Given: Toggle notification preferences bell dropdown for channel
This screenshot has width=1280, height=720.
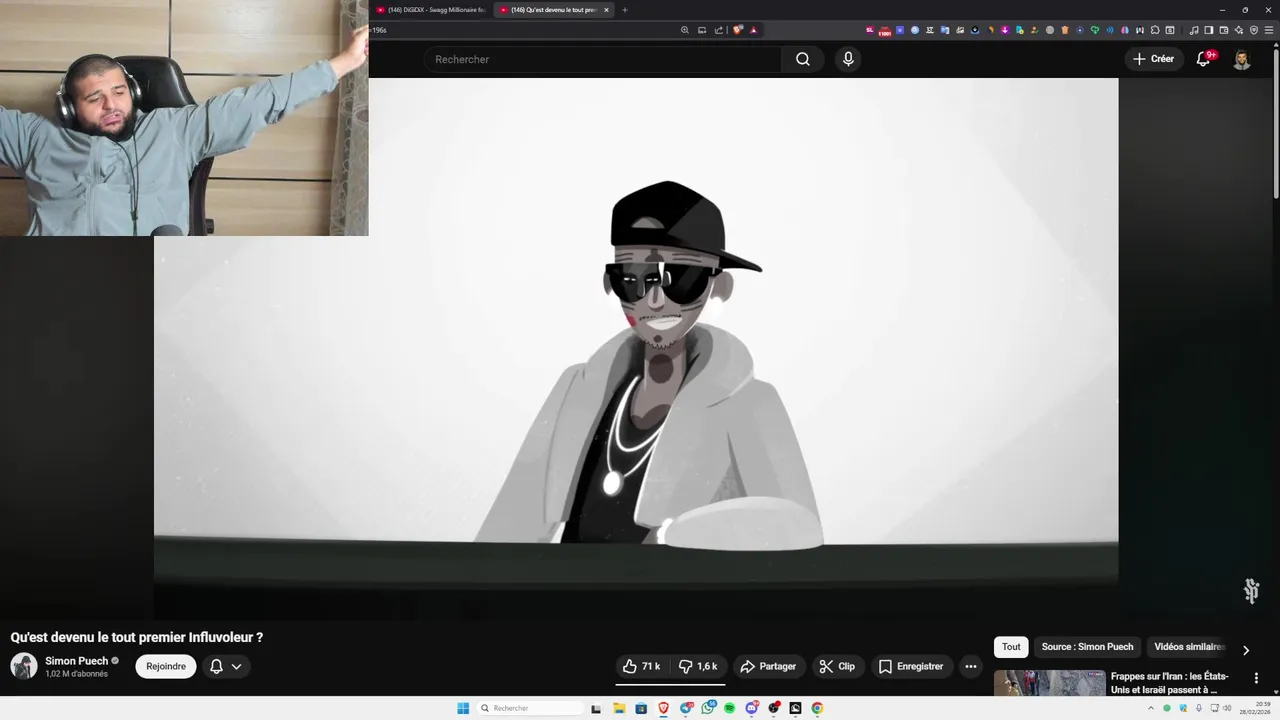Looking at the screenshot, I should pyautogui.click(x=226, y=666).
